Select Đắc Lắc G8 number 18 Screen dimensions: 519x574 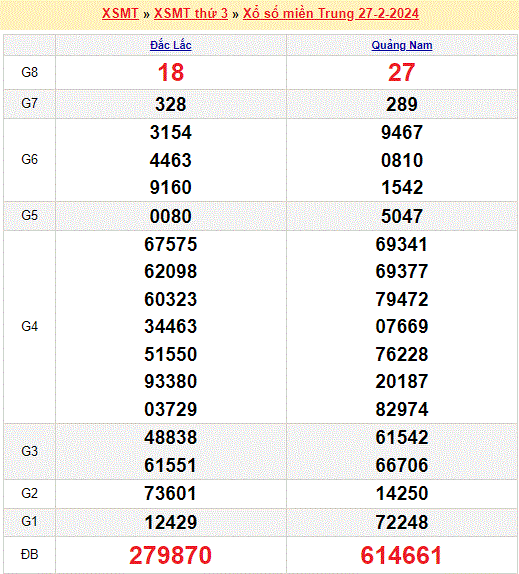(171, 72)
